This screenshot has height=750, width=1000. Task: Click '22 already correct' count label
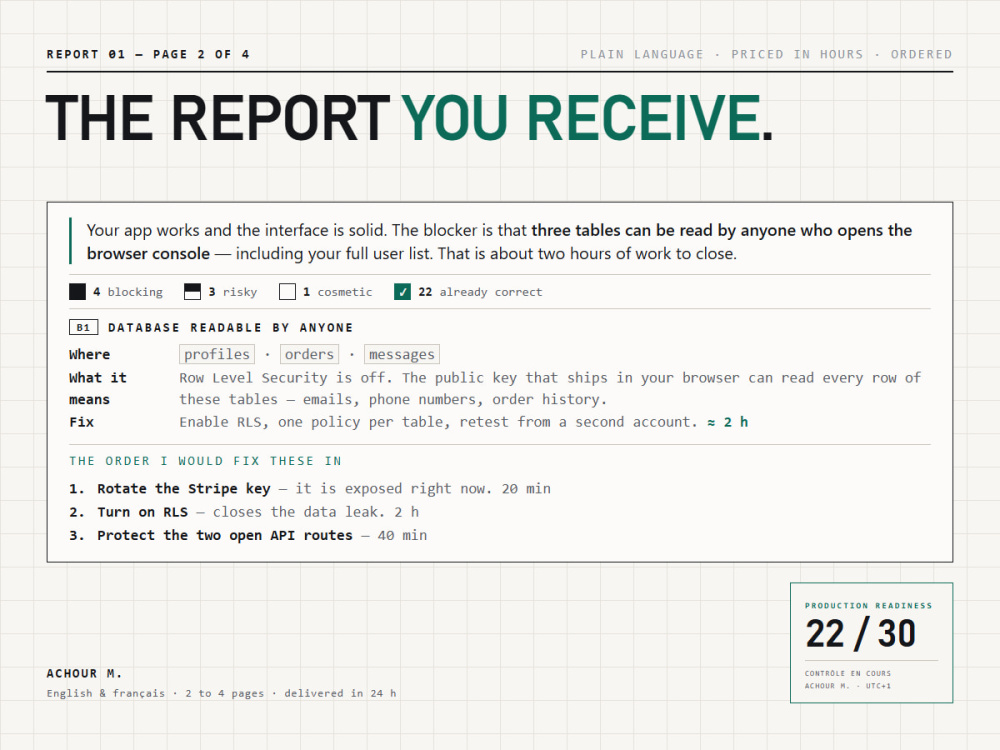(x=480, y=291)
